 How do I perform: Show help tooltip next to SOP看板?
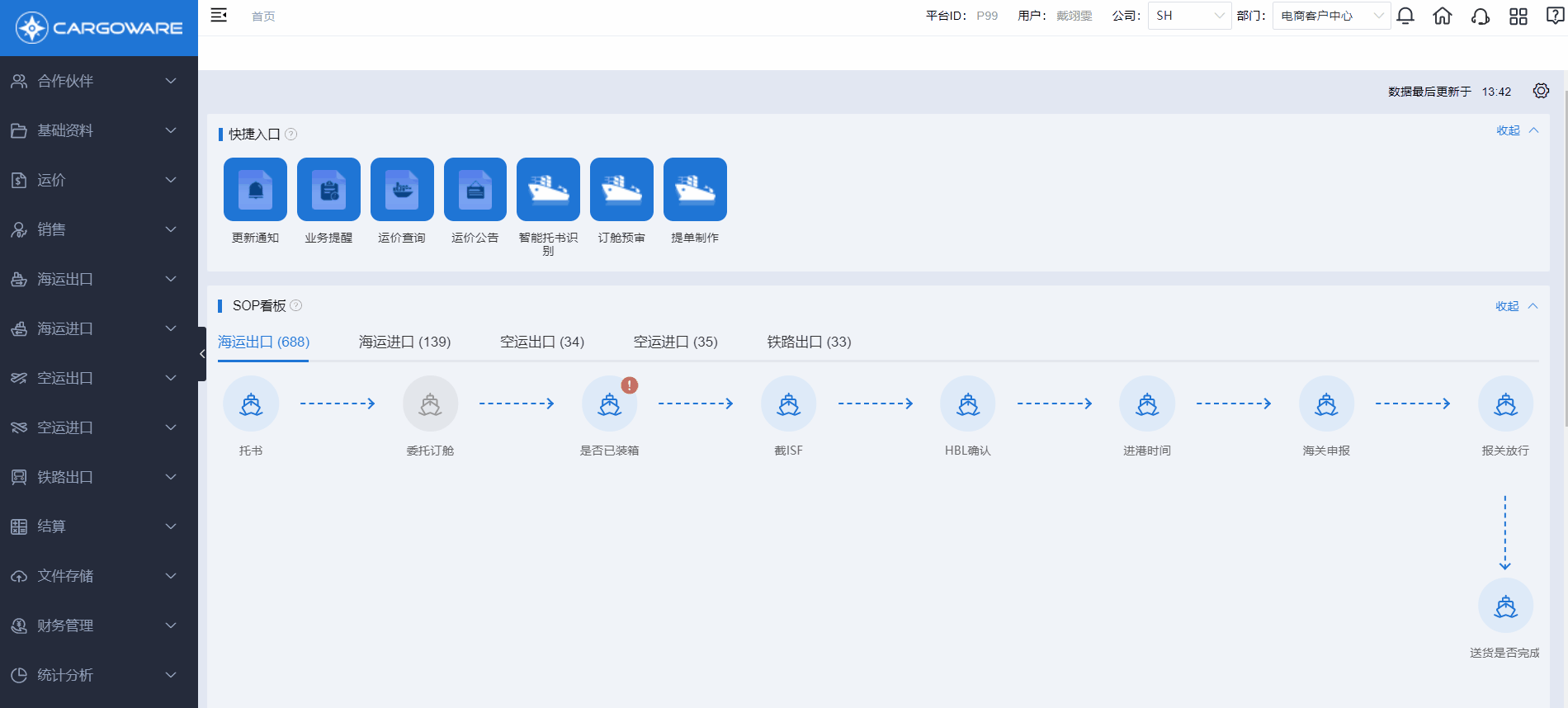296,305
